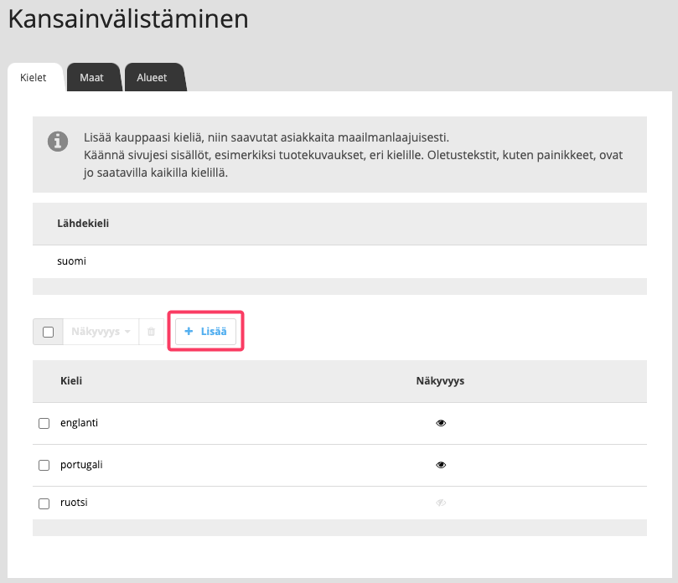This screenshot has width=678, height=583.
Task: Click the Kieli column header
Action: click(71, 381)
